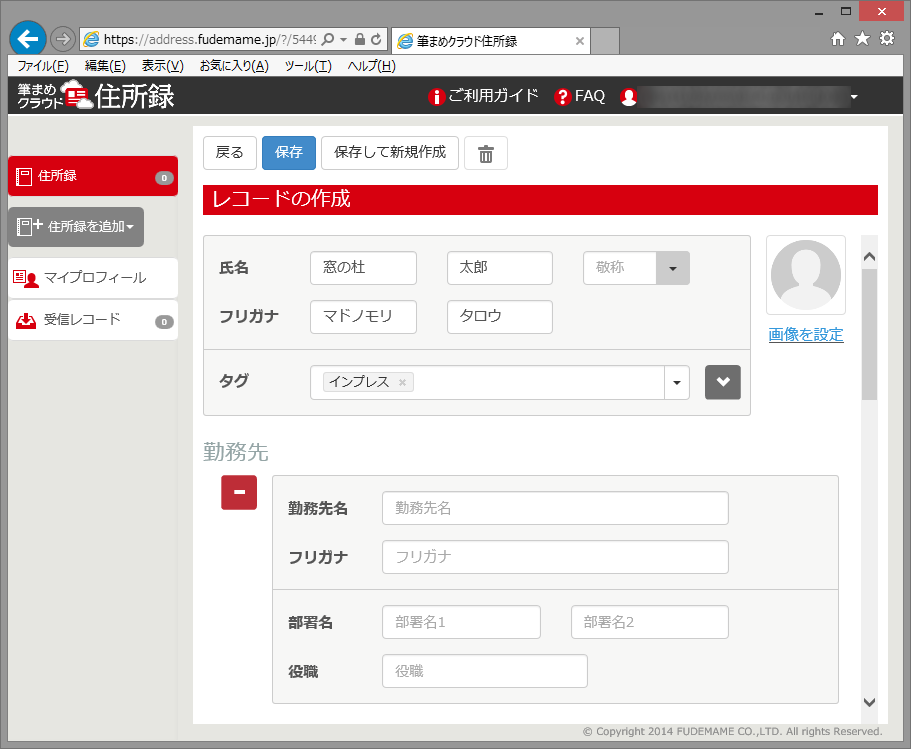Viewport: 911px width, 749px height.
Task: Click the blue 保存 button
Action: [289, 153]
